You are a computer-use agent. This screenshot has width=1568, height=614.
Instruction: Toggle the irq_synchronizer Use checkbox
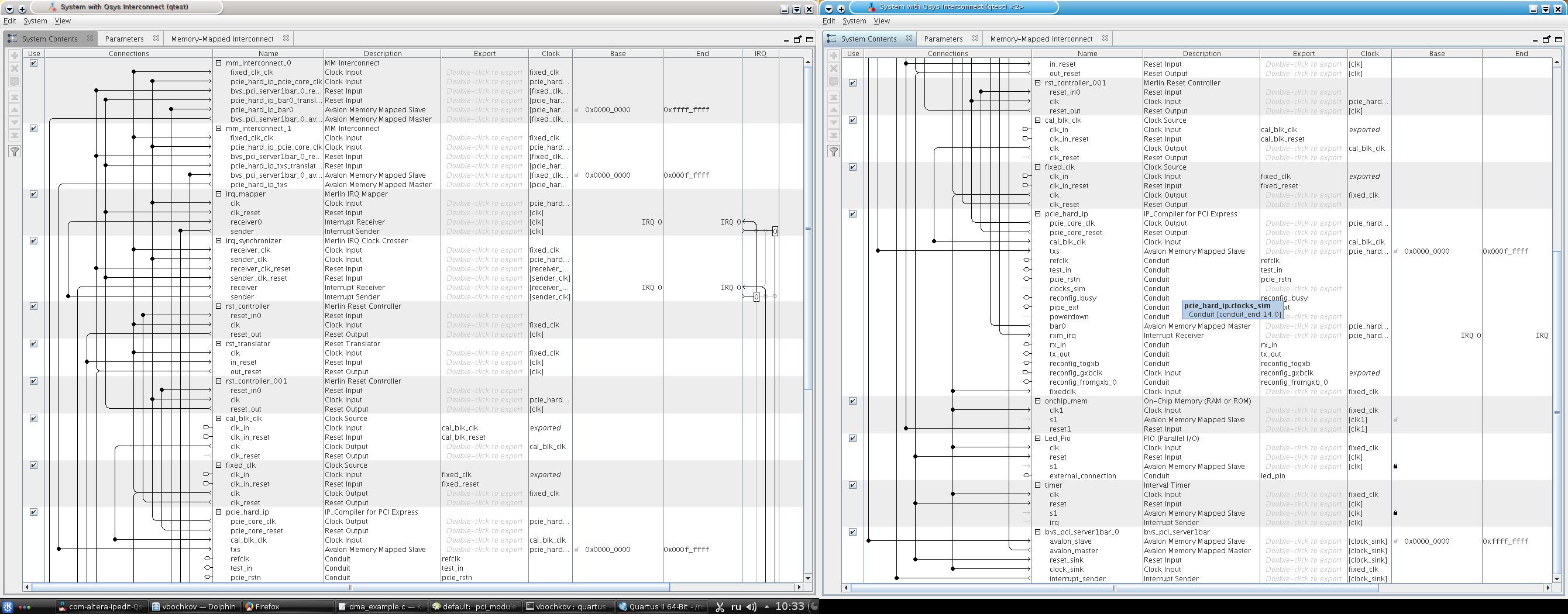click(x=34, y=241)
